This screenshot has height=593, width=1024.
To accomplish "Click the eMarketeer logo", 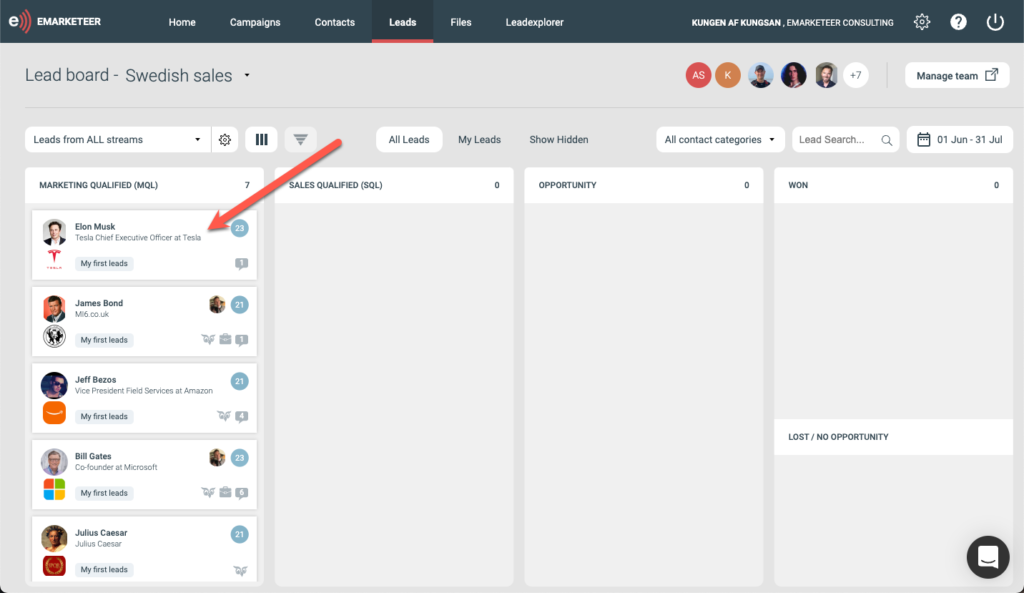I will click(55, 22).
